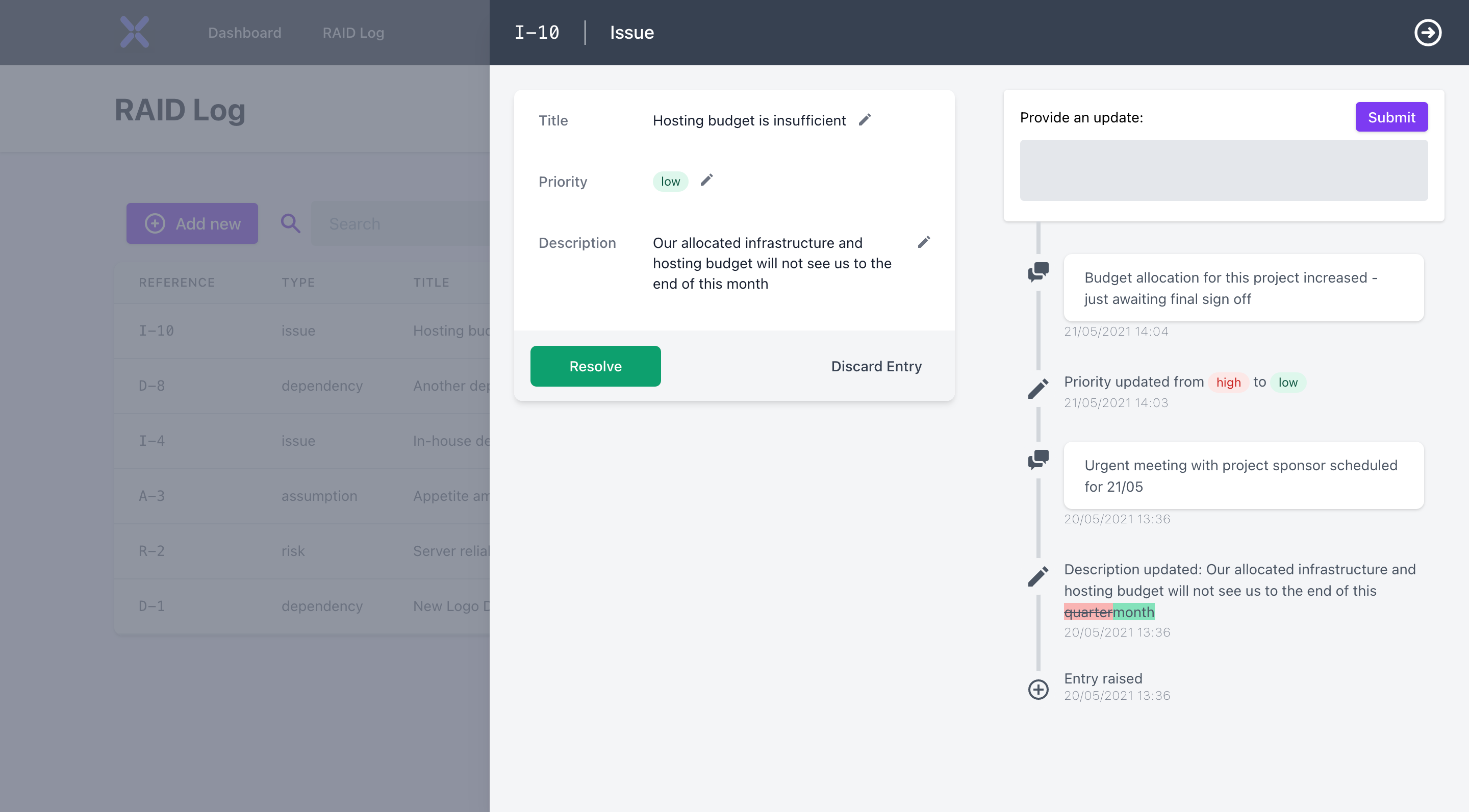This screenshot has width=1469, height=812.
Task: Toggle priority label from low to another
Action: click(706, 181)
